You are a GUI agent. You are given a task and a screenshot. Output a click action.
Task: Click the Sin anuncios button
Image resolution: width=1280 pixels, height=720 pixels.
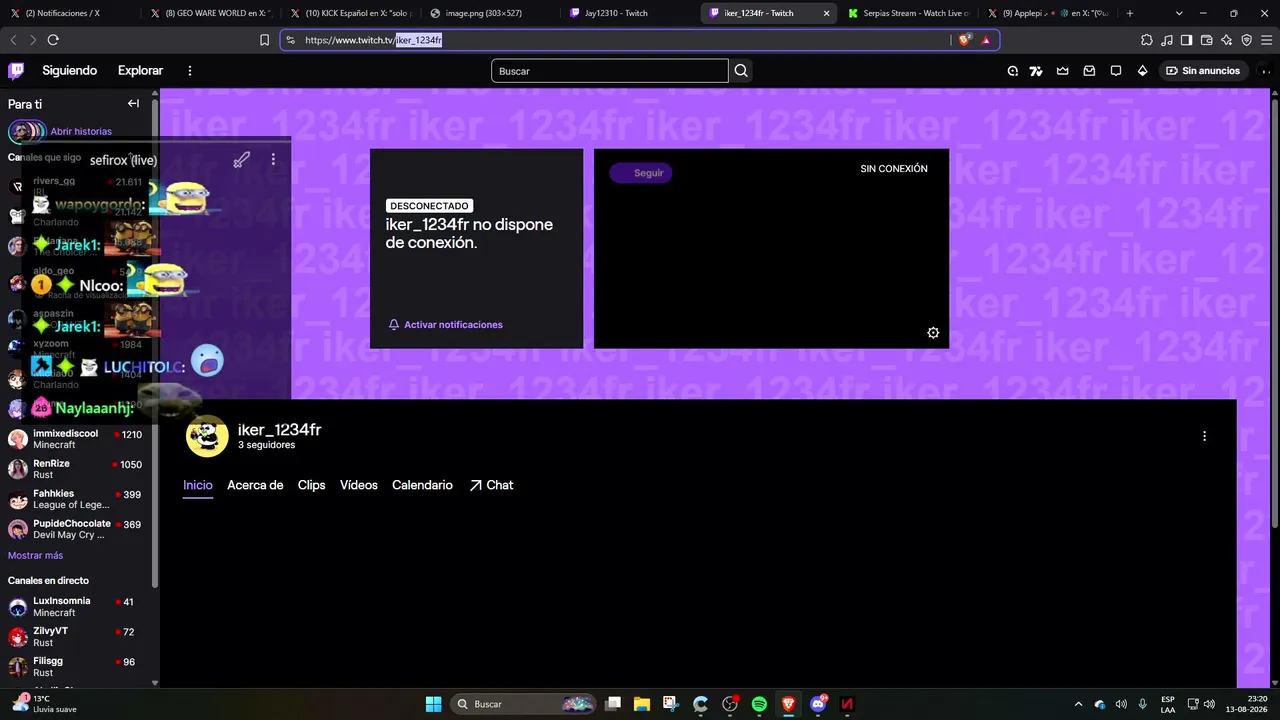[1203, 71]
